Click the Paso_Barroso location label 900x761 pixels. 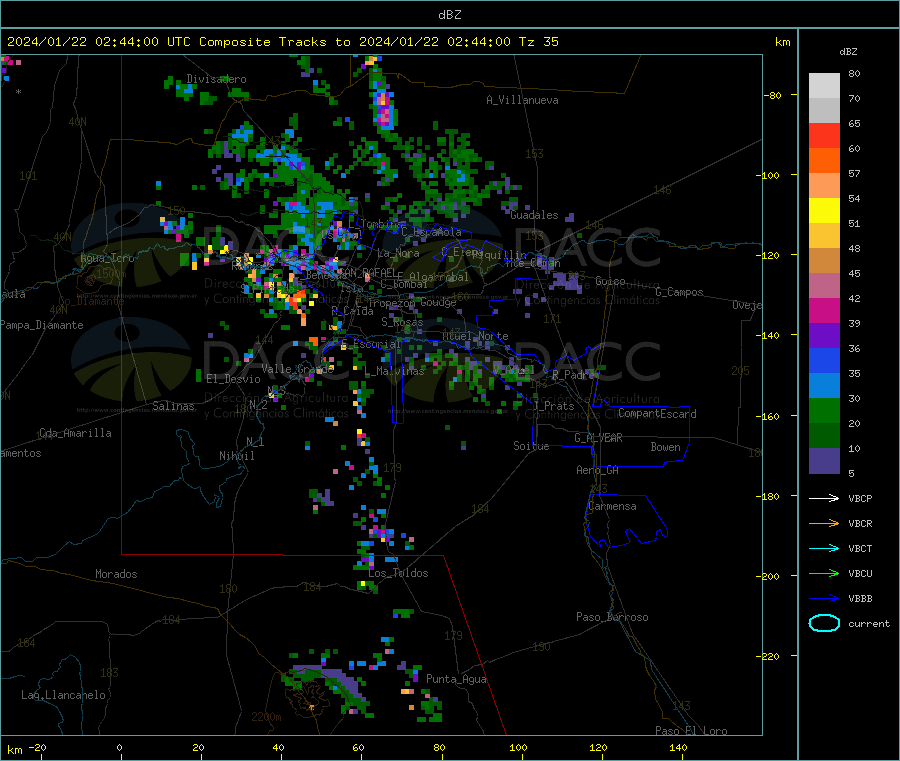[612, 617]
